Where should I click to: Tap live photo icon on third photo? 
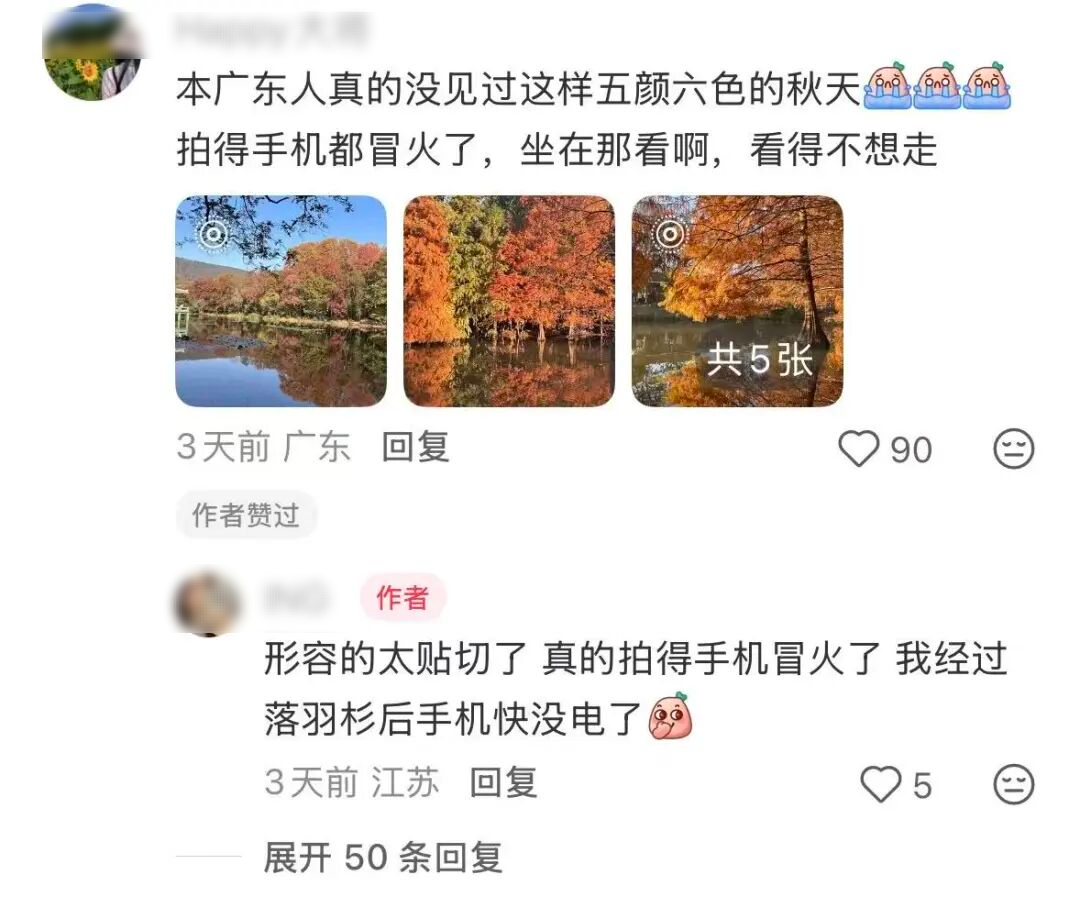(669, 234)
